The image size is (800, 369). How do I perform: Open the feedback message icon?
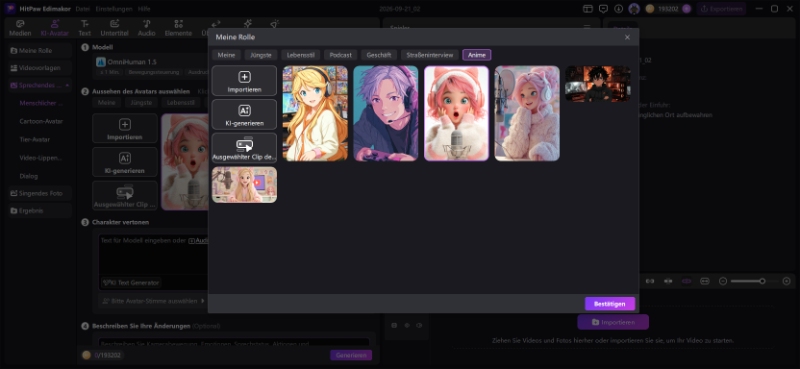pyautogui.click(x=603, y=9)
